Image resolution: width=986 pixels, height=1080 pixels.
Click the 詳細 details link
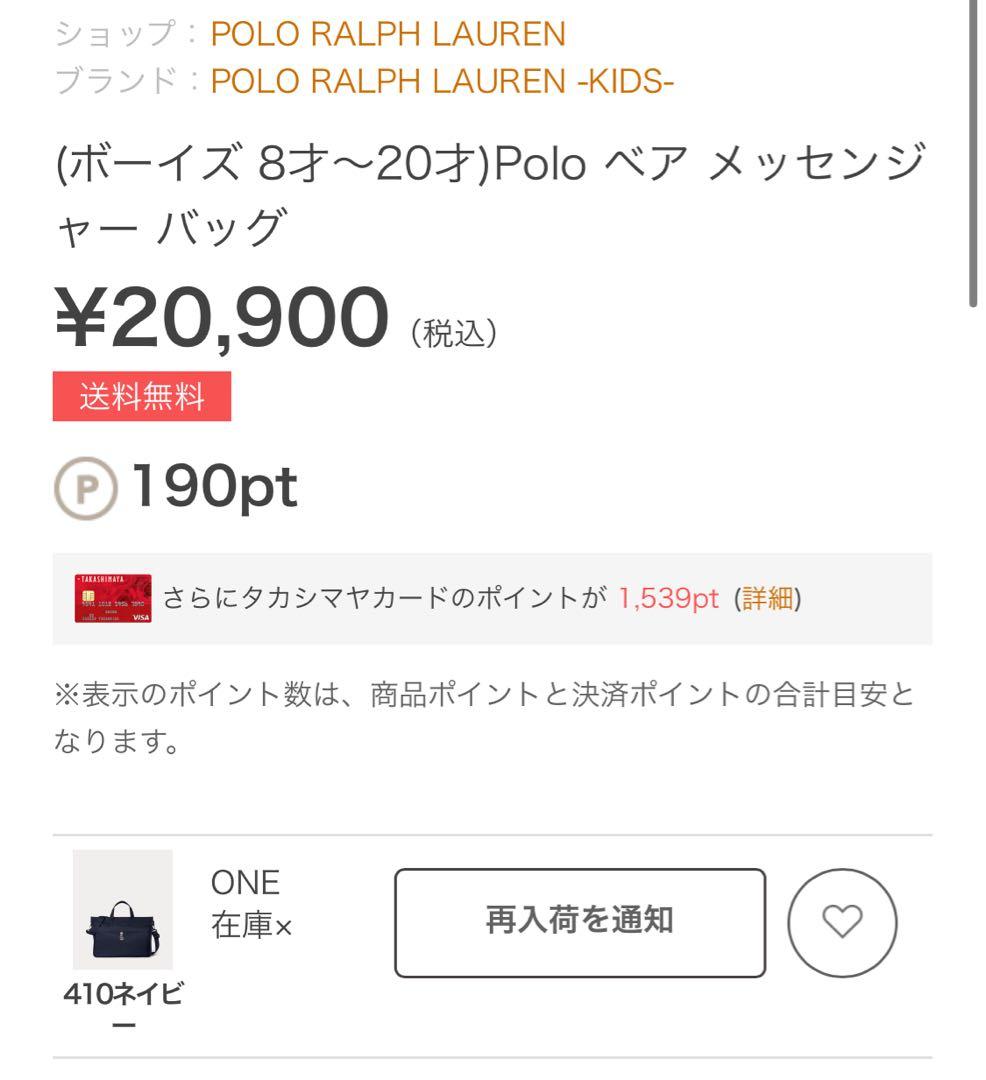click(x=769, y=596)
